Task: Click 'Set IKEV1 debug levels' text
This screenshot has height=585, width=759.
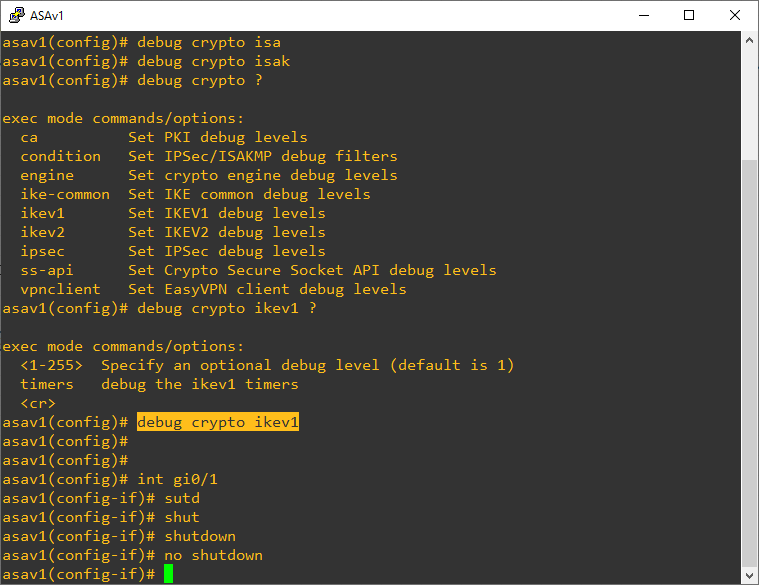Action: point(227,213)
